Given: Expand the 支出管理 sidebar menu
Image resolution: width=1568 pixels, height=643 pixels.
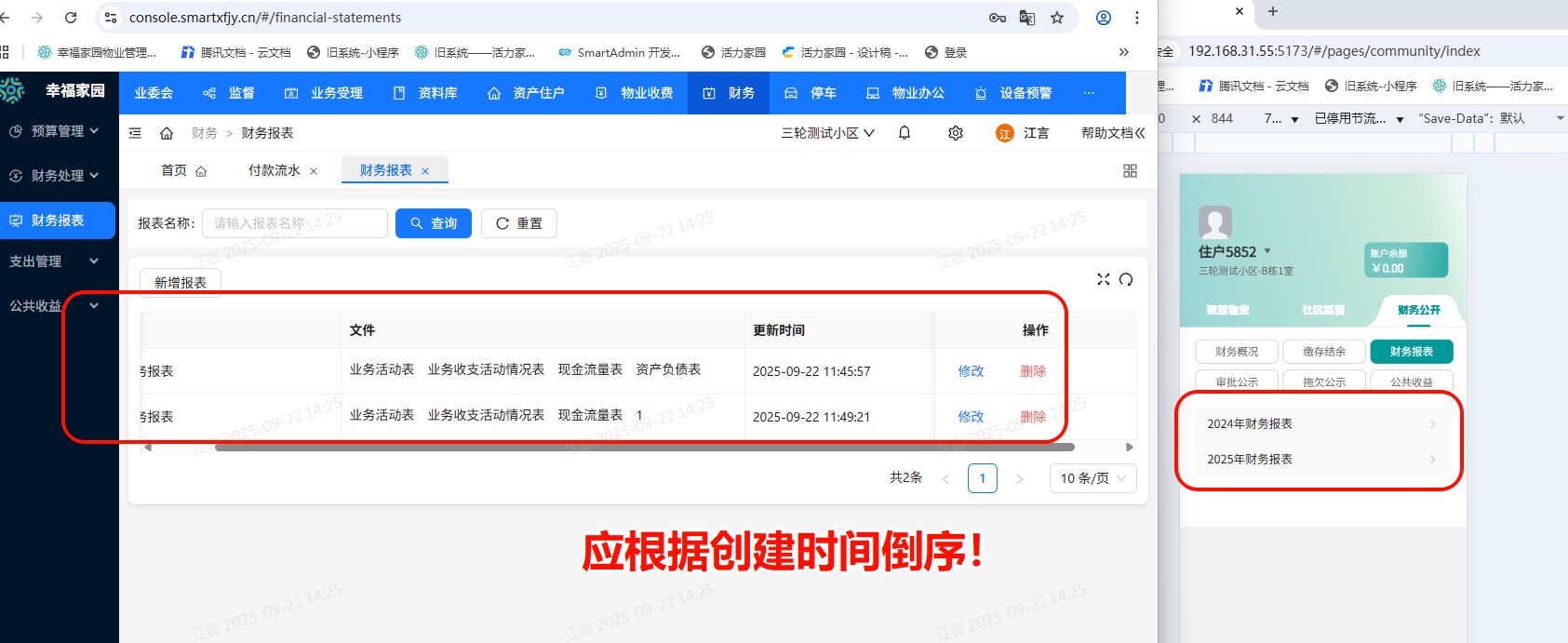Looking at the screenshot, I should tap(56, 261).
